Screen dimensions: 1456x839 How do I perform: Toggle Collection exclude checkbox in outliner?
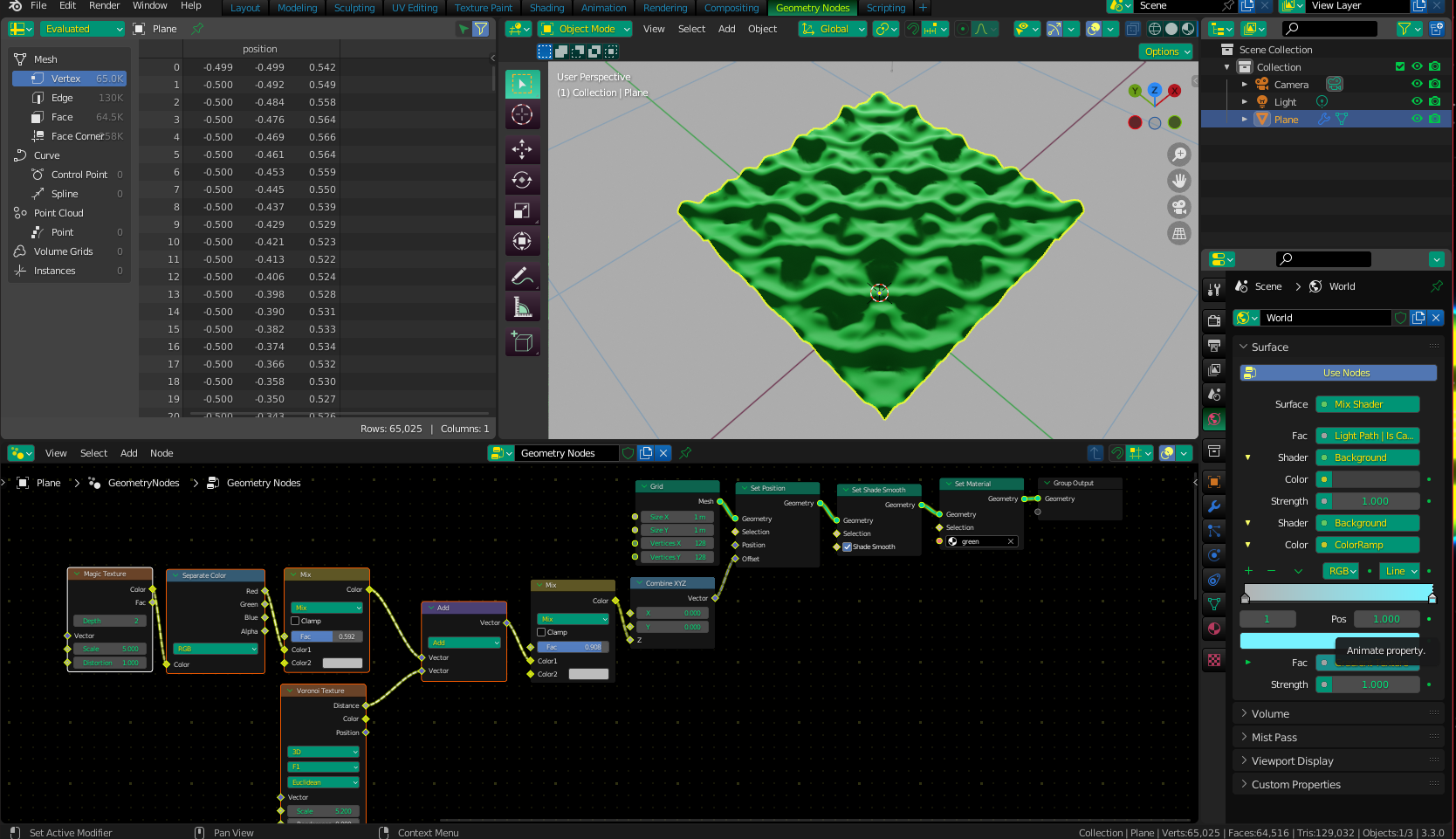point(1400,67)
